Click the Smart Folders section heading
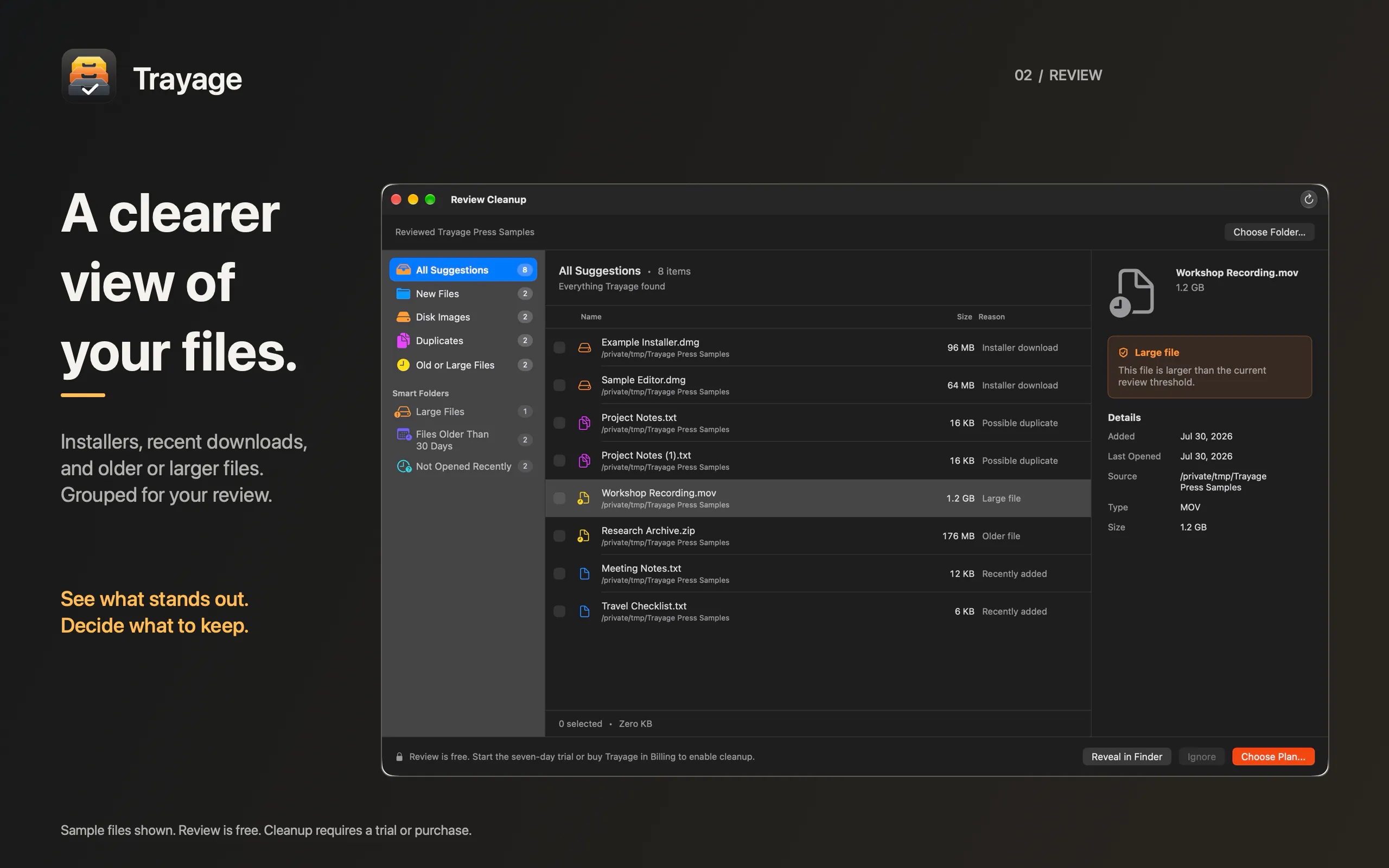 click(x=420, y=393)
